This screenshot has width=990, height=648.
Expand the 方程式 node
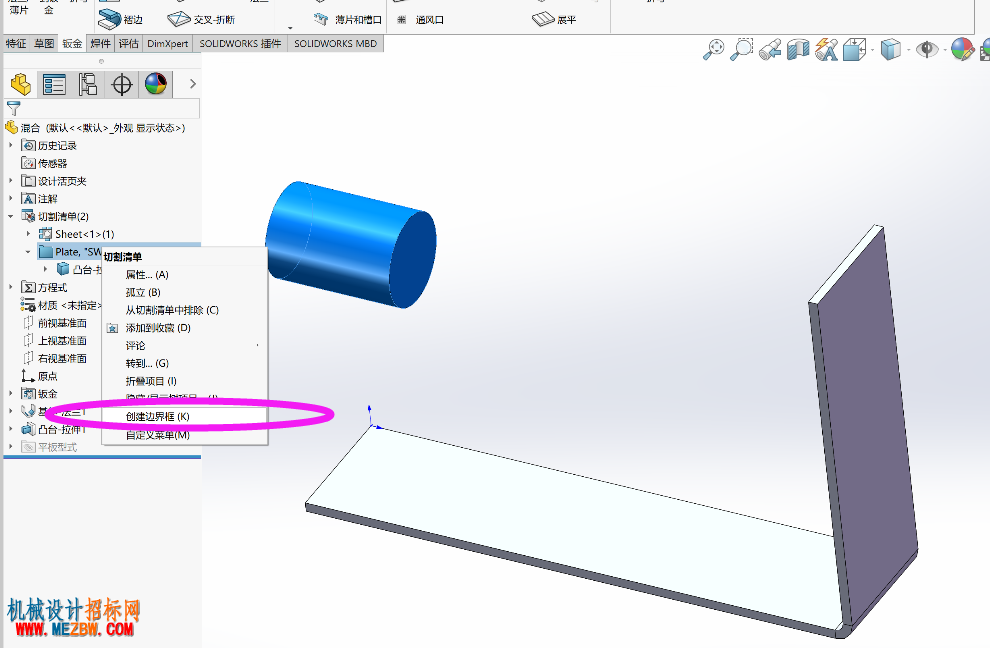(10, 287)
